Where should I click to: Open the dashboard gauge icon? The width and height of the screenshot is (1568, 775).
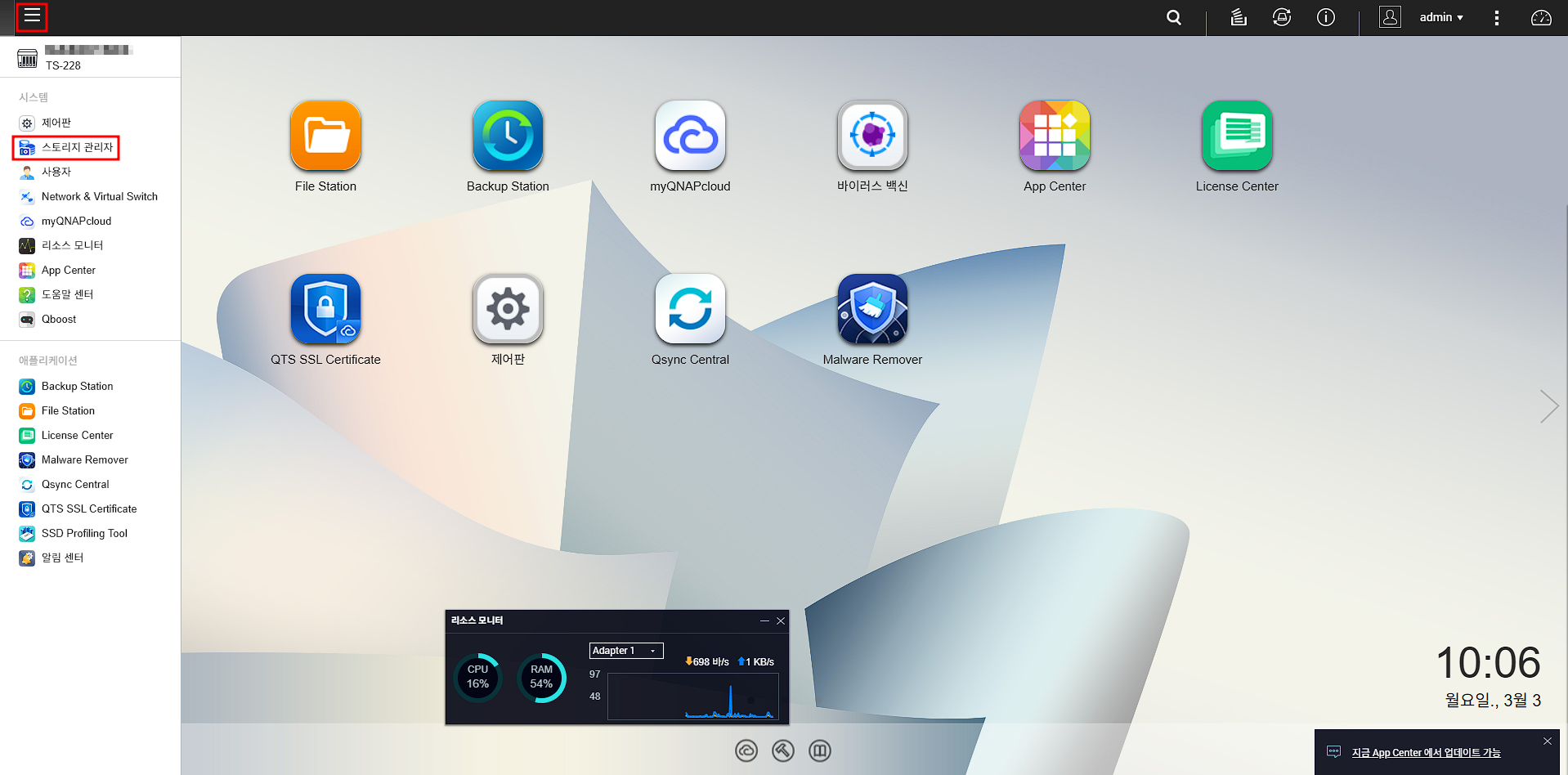click(1541, 17)
